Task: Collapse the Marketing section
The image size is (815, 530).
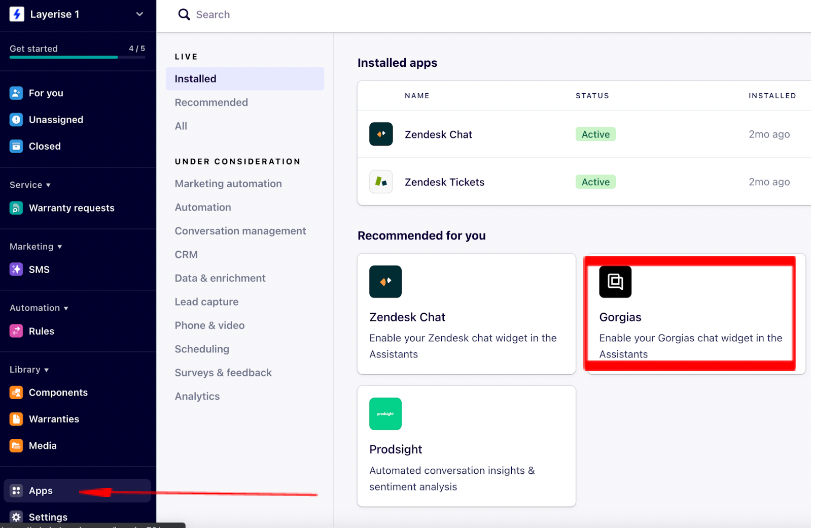Action: [x=35, y=246]
